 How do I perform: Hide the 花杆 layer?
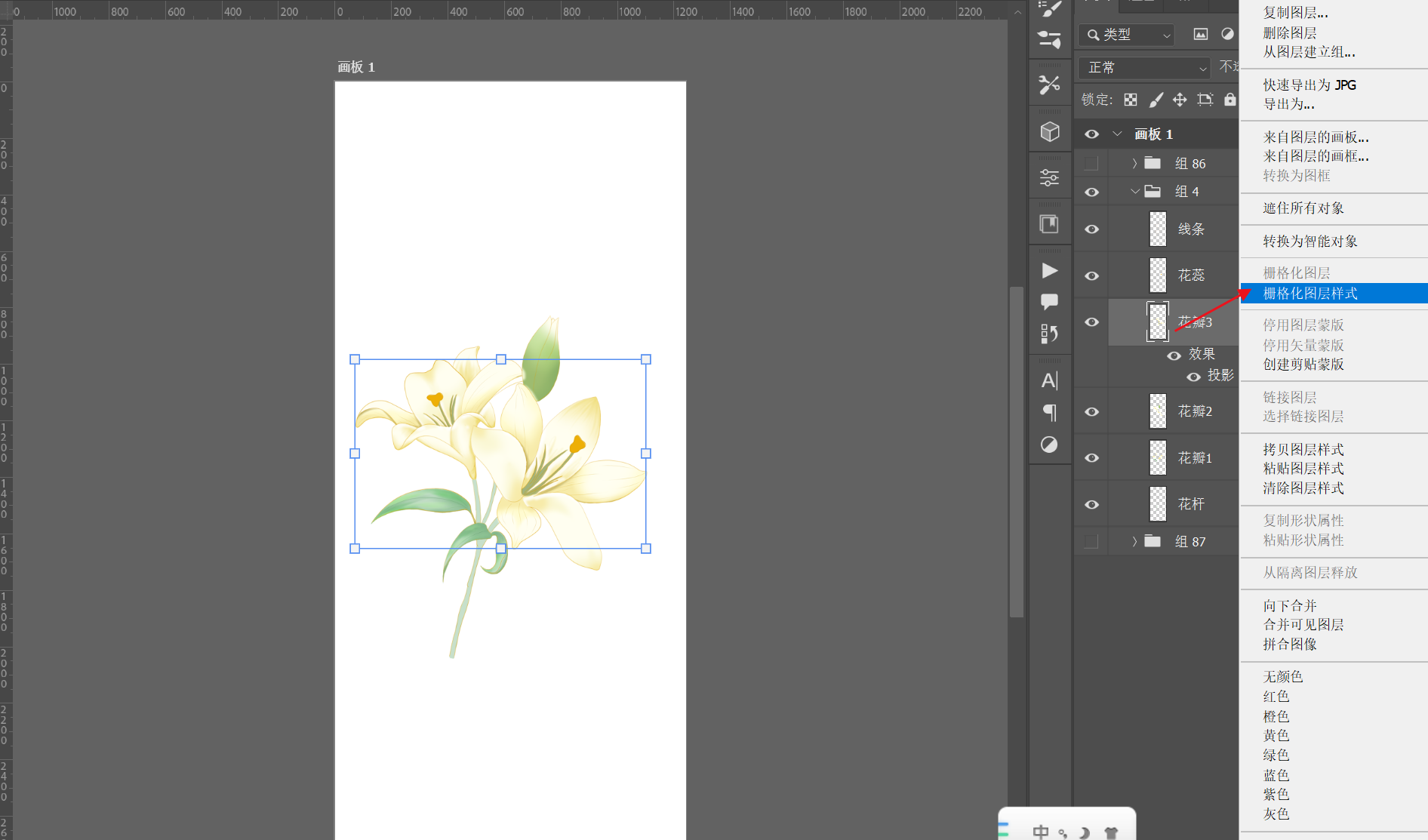point(1091,505)
